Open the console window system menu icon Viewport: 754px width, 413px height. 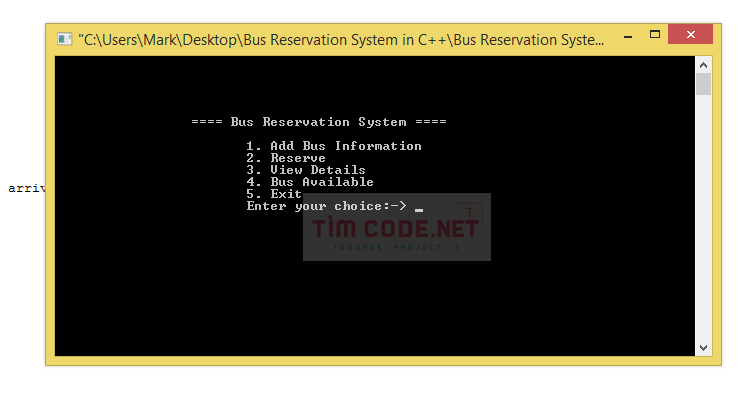tap(64, 39)
